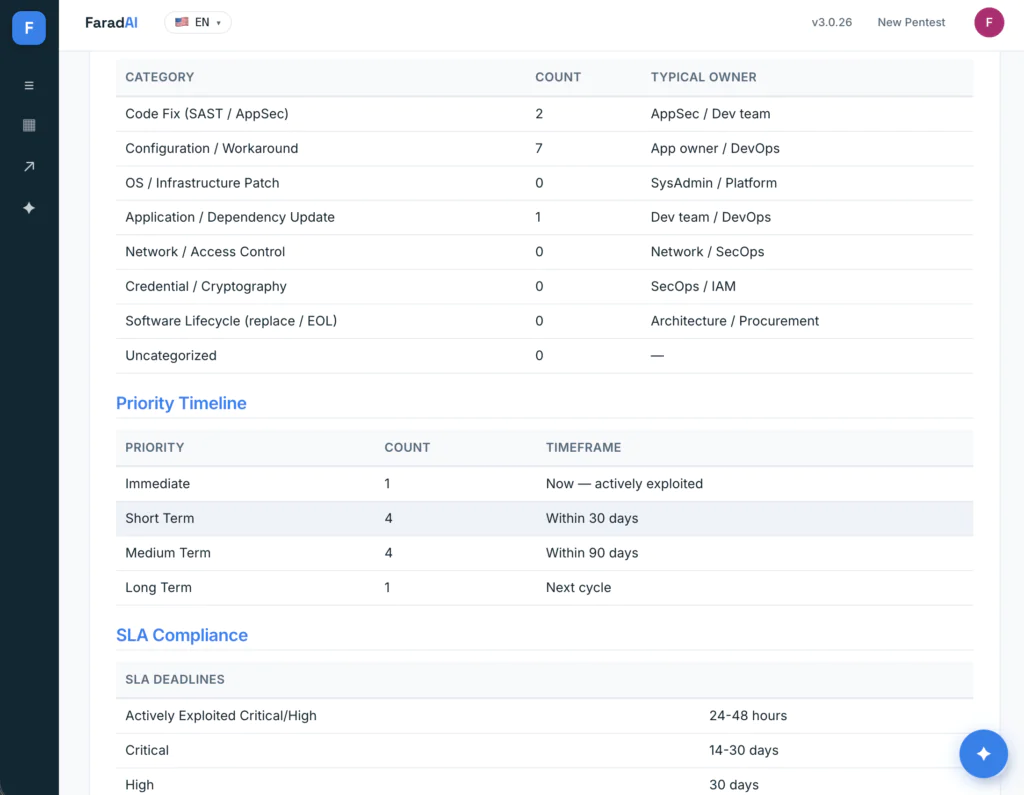Screen dimensions: 1024x795
Task: Click count 7 for Configuration / Workaround
Action: [x=539, y=148]
